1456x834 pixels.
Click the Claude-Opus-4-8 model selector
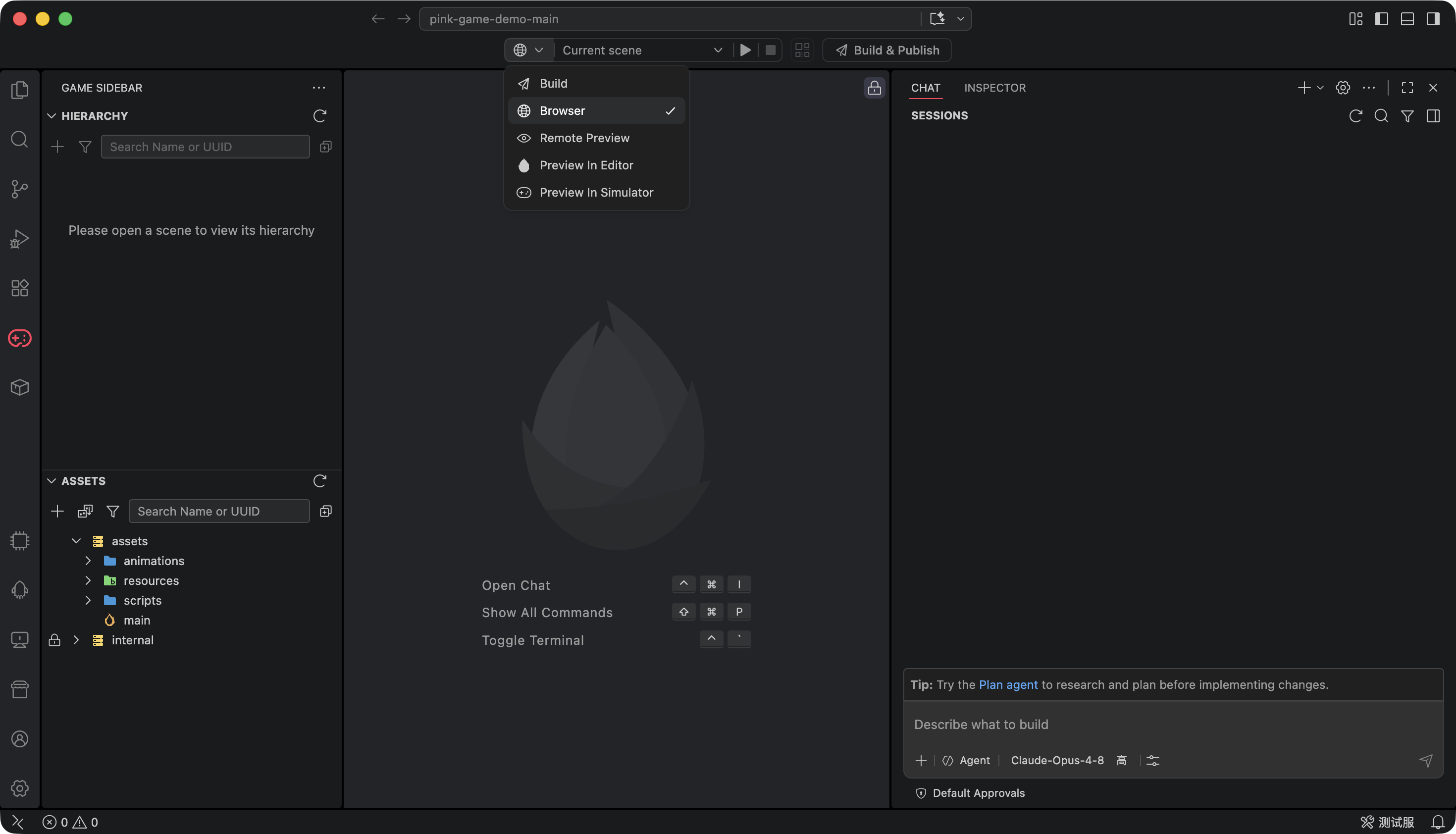point(1057,760)
